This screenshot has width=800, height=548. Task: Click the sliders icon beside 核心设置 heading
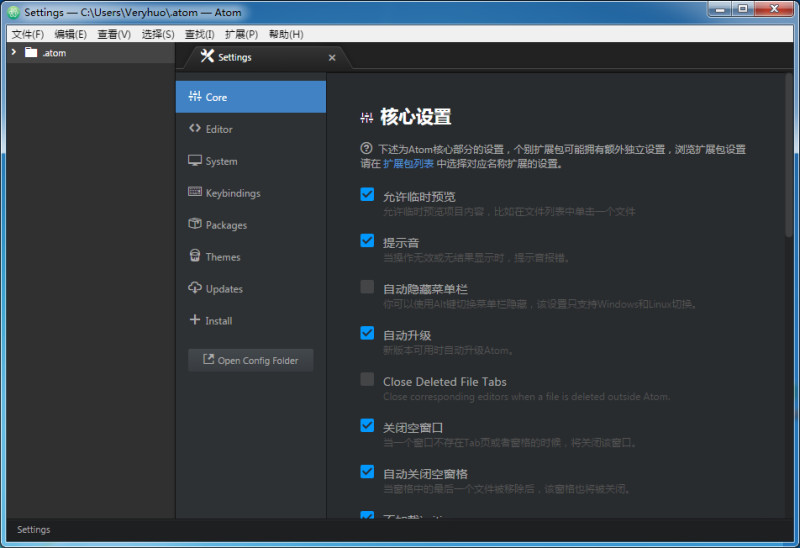(x=366, y=118)
